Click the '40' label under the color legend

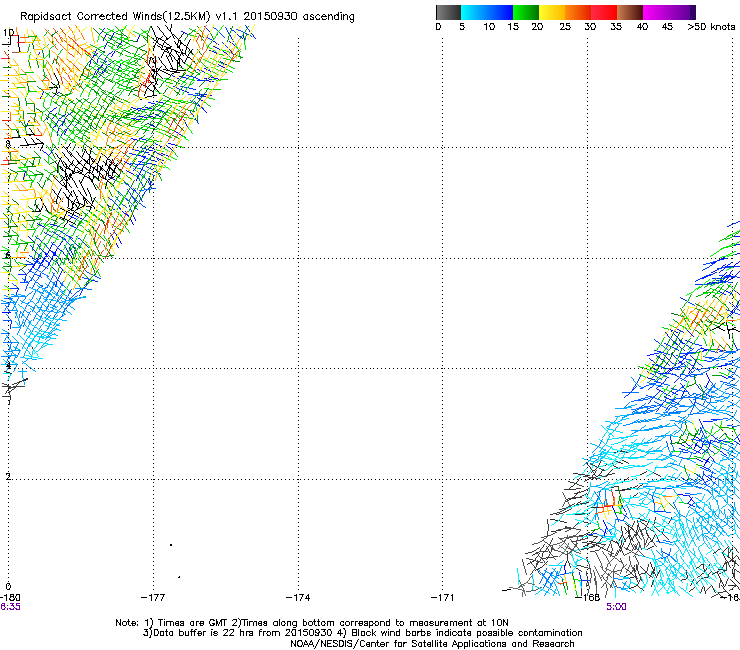642,27
